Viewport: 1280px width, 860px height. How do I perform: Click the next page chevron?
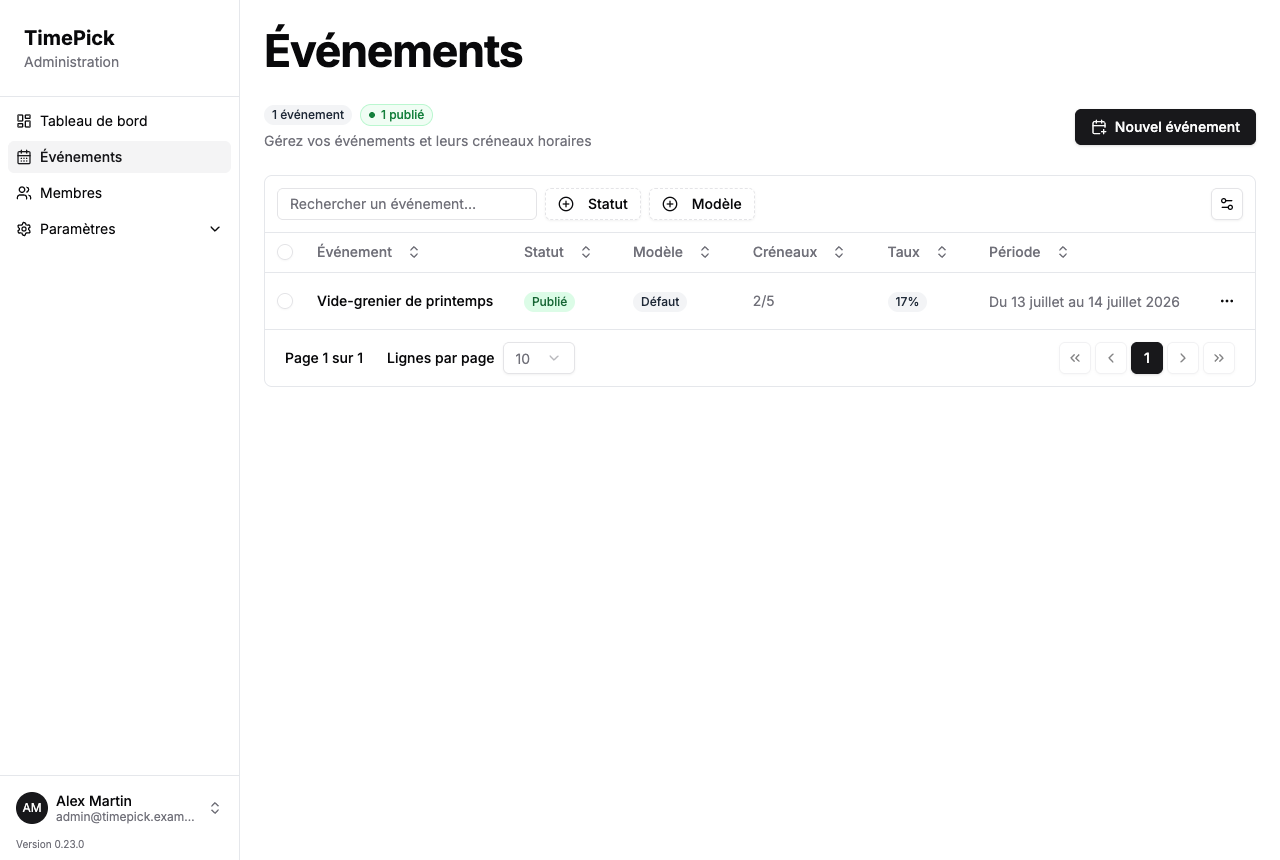pos(1183,358)
